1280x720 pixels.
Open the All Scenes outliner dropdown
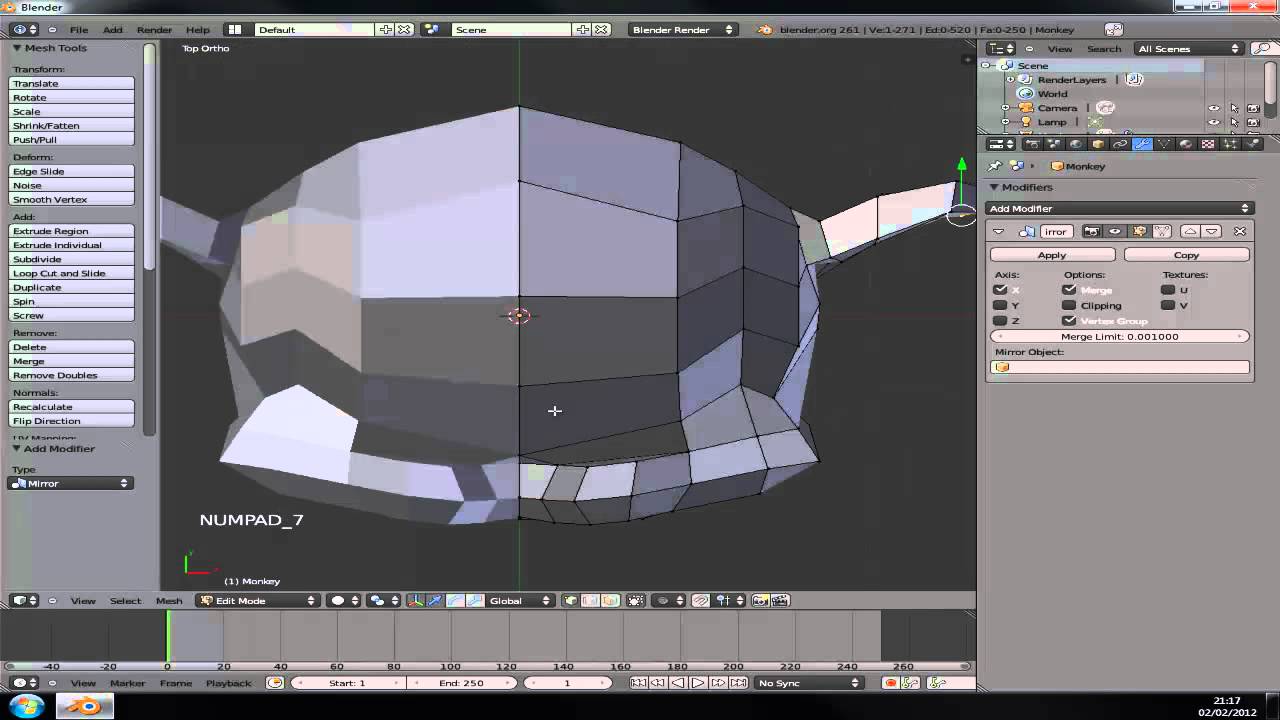tap(1188, 48)
